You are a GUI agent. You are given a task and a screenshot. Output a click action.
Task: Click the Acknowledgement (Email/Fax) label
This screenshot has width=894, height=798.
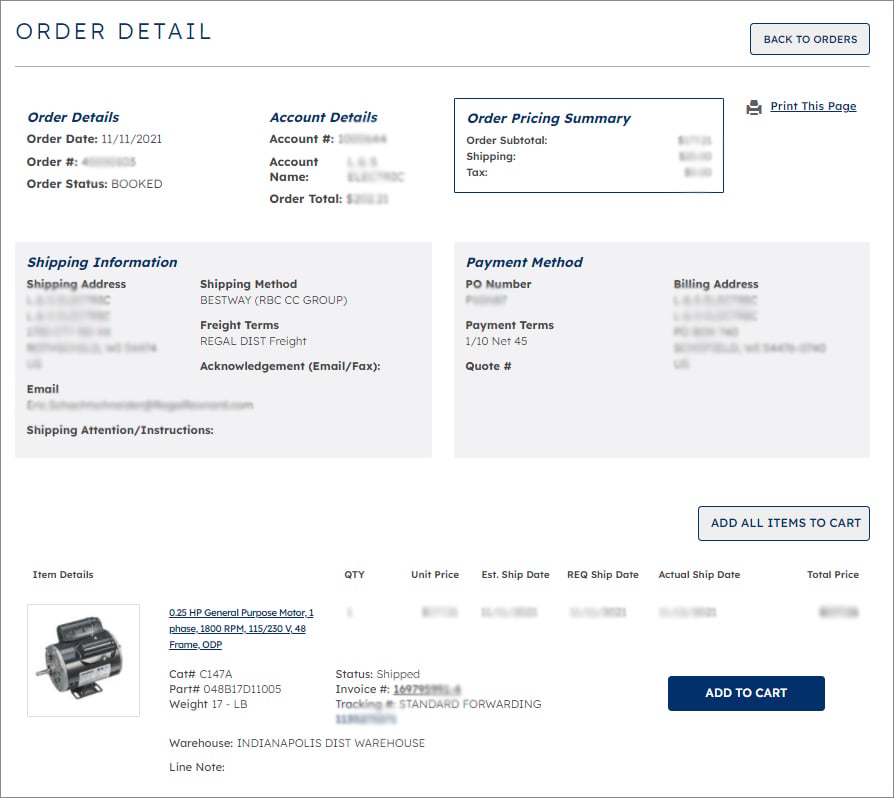tap(290, 367)
